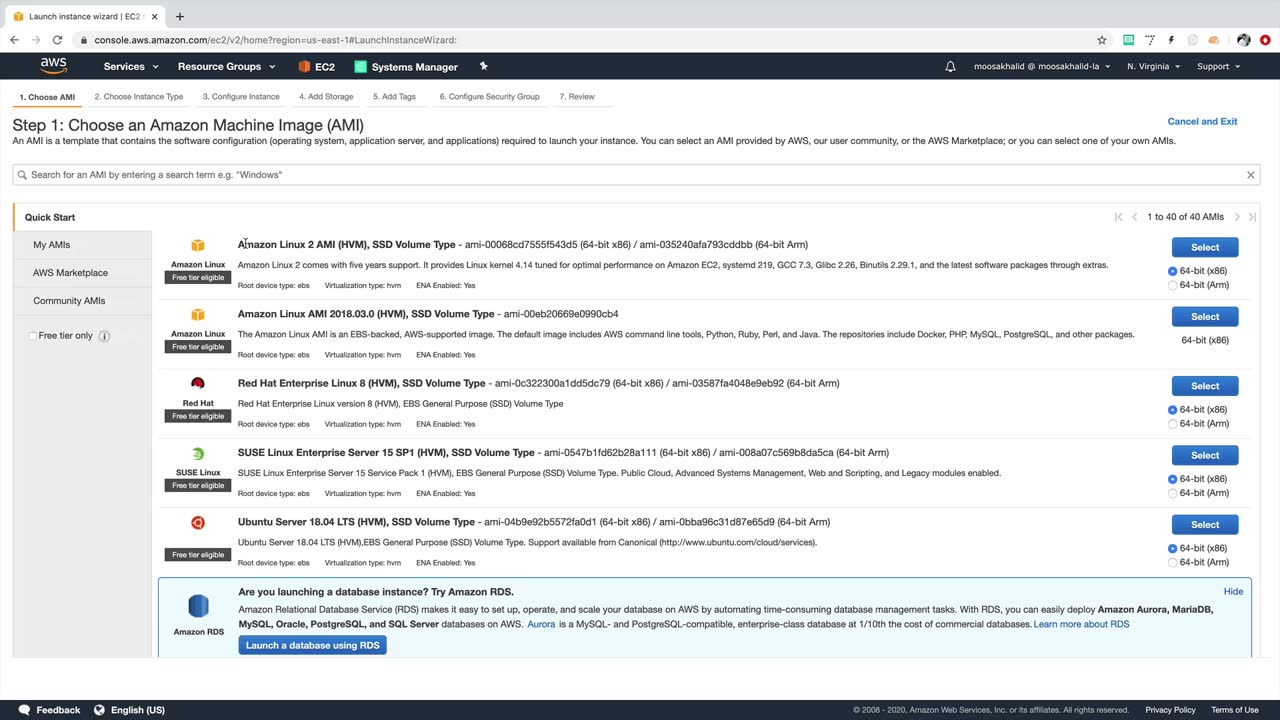Expand the Resource Groups menu
This screenshot has width=1280, height=720.
tap(226, 67)
